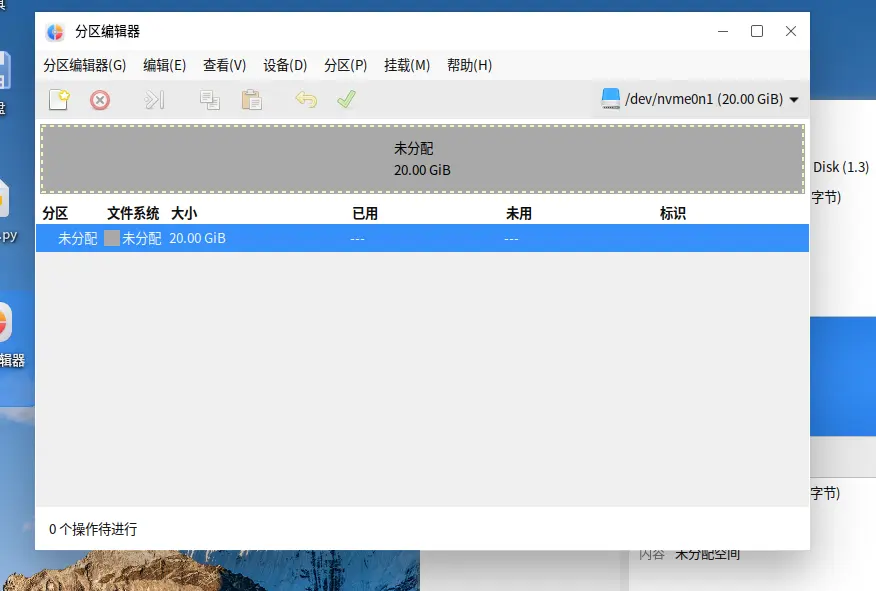Open the 查看(V) menu

[x=225, y=65]
